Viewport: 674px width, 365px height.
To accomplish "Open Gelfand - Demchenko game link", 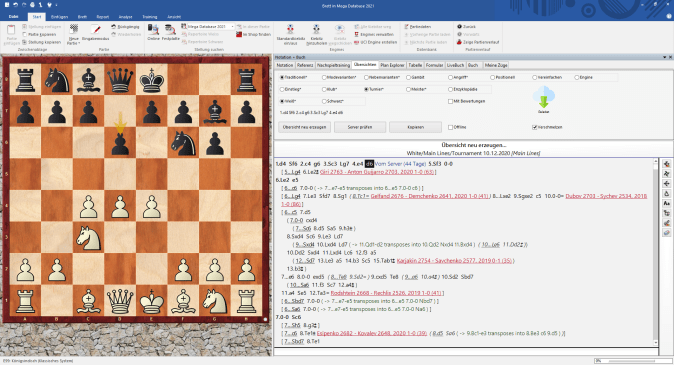I will coord(429,196).
